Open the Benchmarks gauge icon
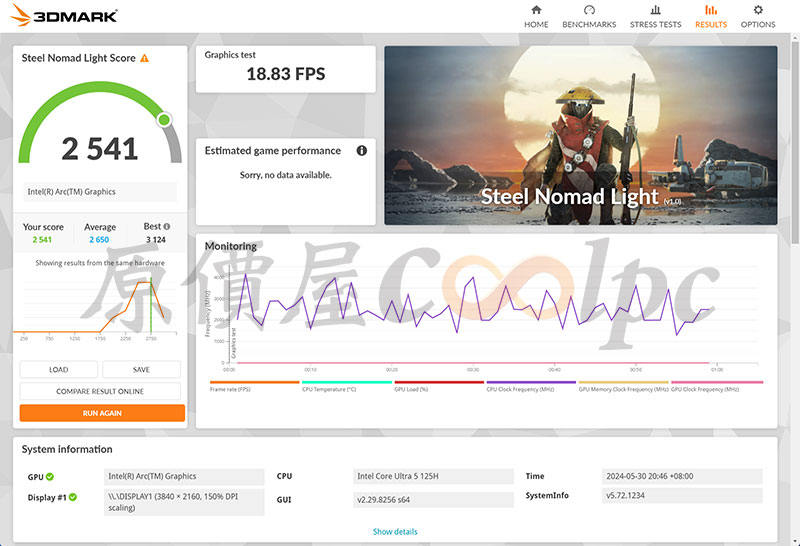Image resolution: width=800 pixels, height=546 pixels. pos(589,10)
